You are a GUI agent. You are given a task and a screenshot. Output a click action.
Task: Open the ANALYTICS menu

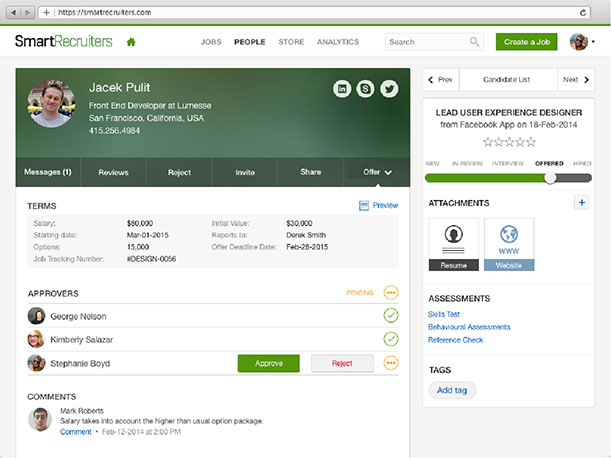tap(338, 42)
